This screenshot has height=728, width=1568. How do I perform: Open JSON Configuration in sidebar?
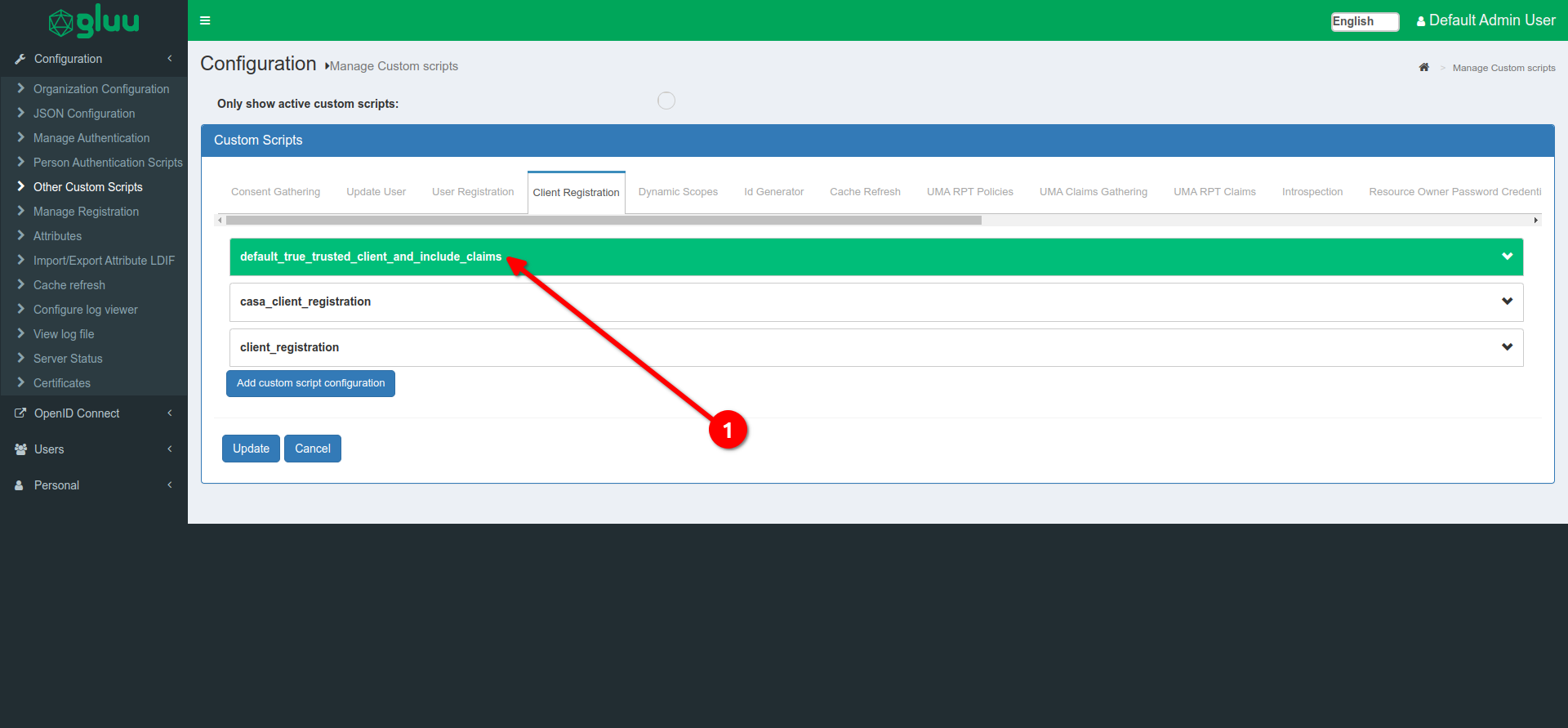pos(84,114)
